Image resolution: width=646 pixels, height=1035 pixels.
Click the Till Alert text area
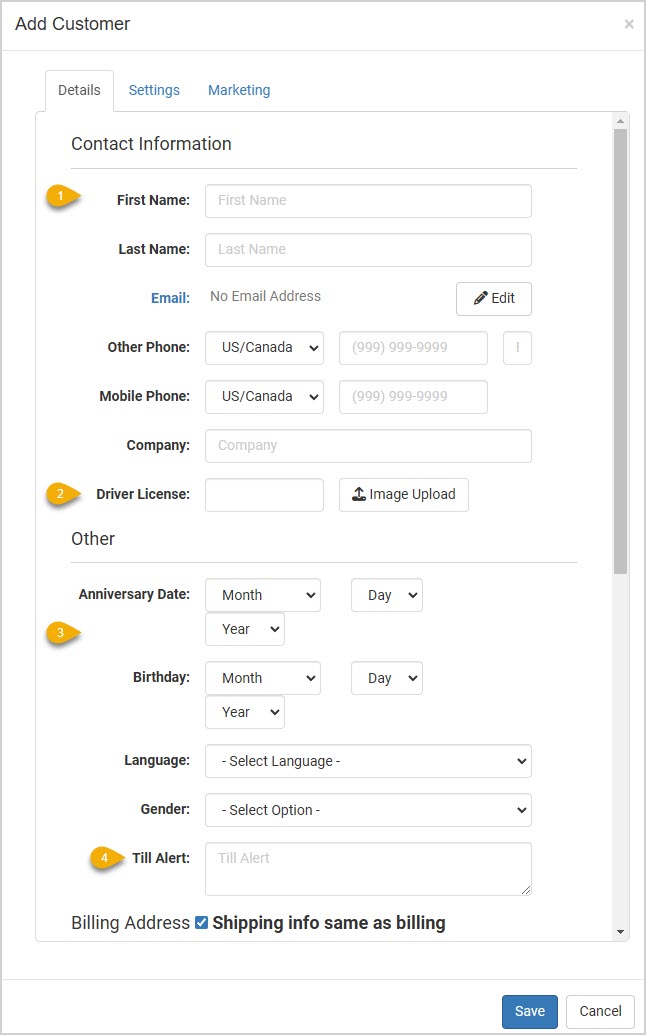(368, 869)
